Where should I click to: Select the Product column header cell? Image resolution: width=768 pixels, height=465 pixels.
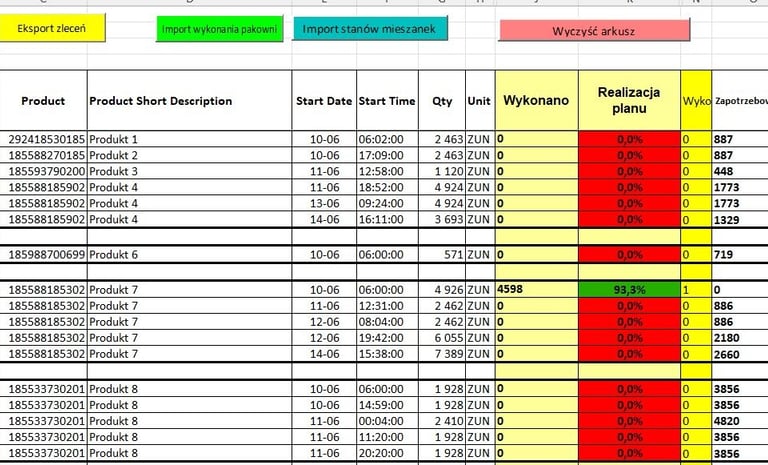click(x=43, y=100)
